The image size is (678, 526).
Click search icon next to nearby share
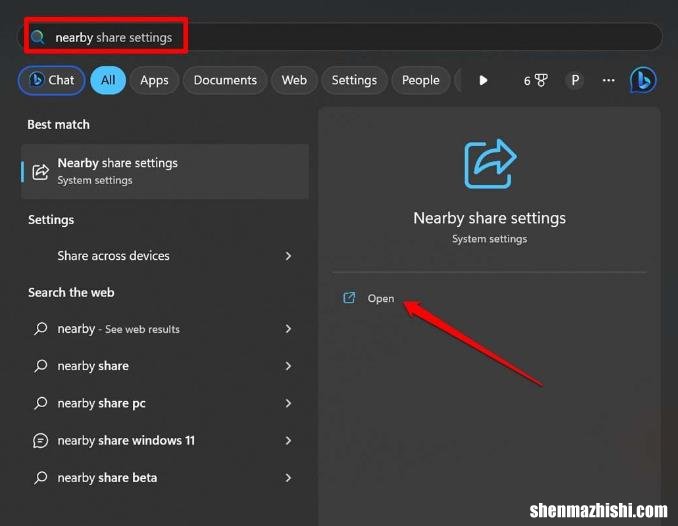point(41,366)
